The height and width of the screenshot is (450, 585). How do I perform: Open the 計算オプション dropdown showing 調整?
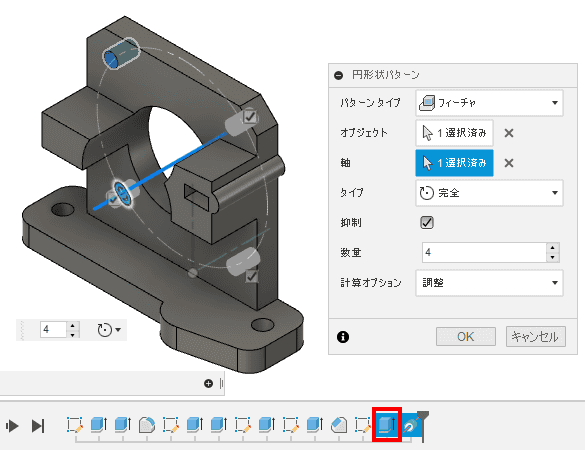489,283
